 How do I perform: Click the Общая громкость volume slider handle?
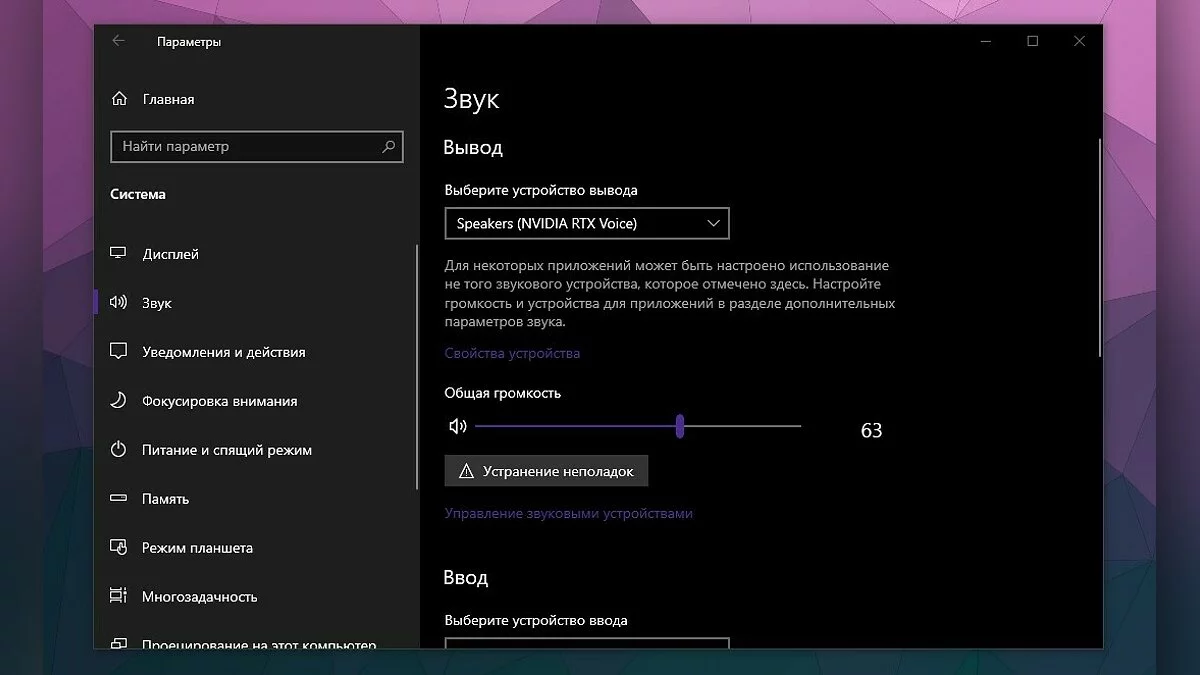point(680,427)
